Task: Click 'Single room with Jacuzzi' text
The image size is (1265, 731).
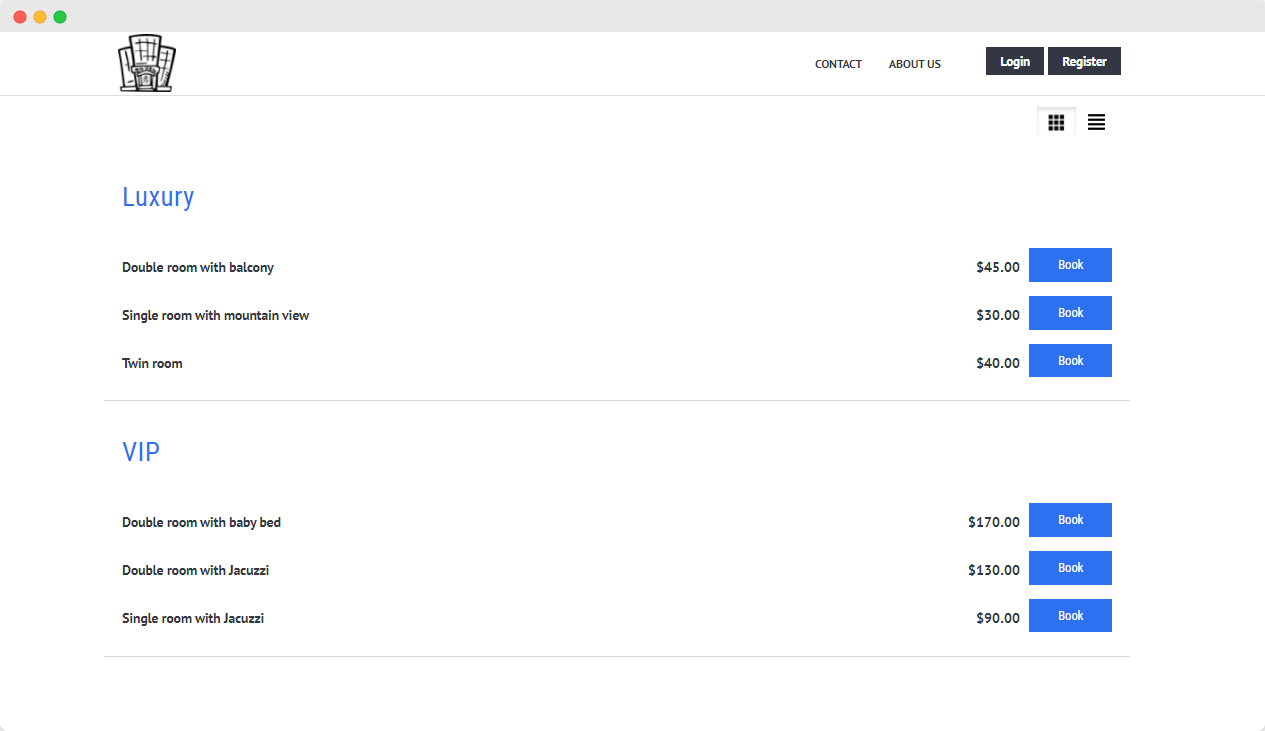Action: coord(193,619)
